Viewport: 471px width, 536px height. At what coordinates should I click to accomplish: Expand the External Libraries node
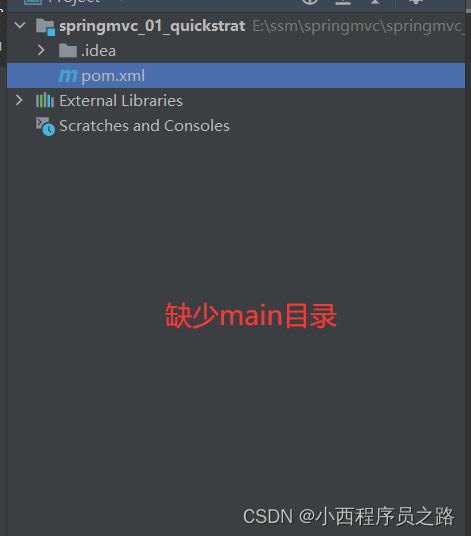coord(19,100)
